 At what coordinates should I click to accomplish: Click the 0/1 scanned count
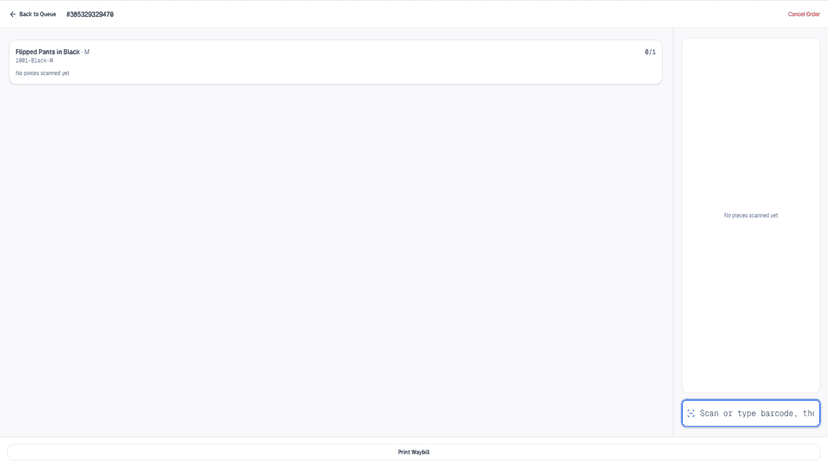pos(650,52)
